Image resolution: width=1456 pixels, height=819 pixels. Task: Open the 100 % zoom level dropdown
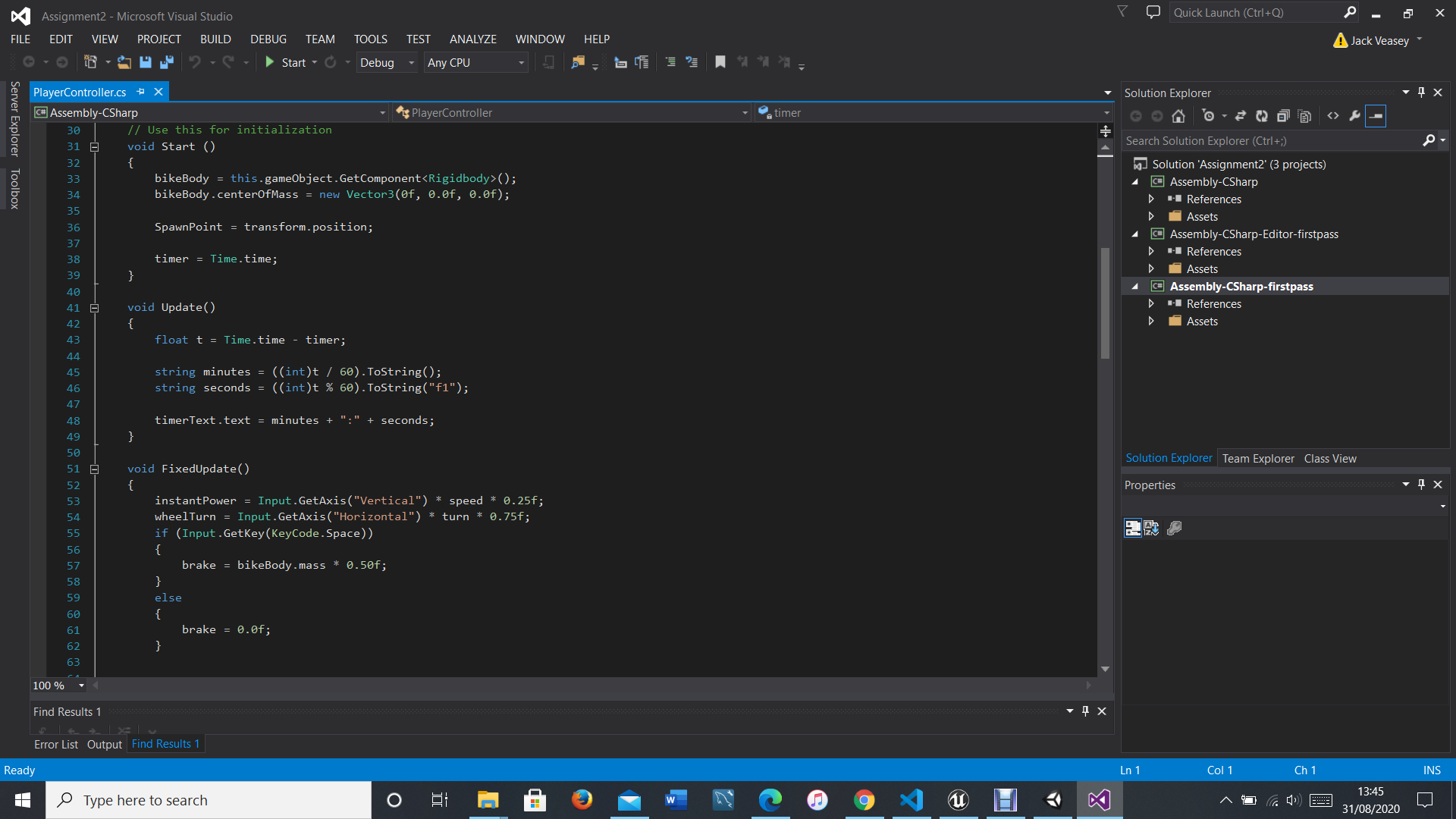click(x=59, y=686)
